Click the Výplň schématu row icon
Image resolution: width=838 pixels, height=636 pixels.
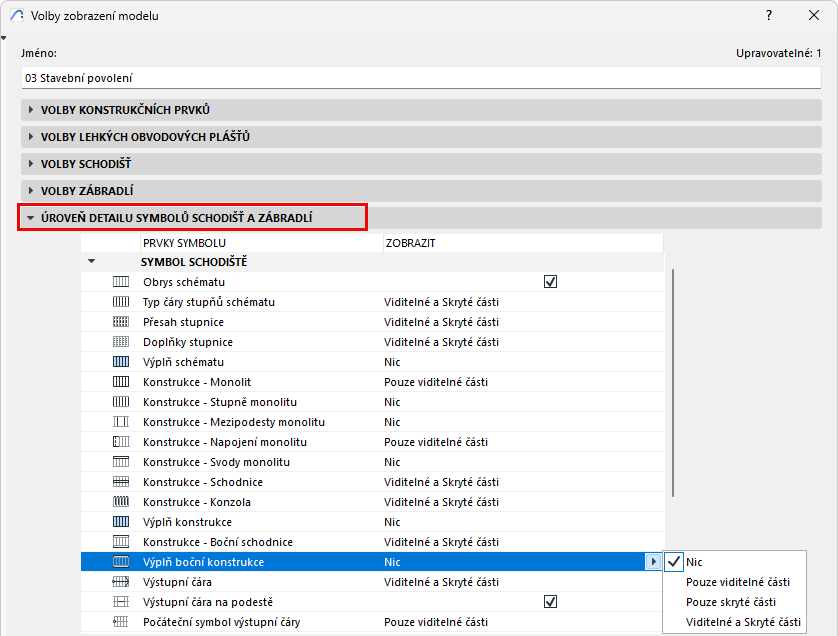pos(121,362)
